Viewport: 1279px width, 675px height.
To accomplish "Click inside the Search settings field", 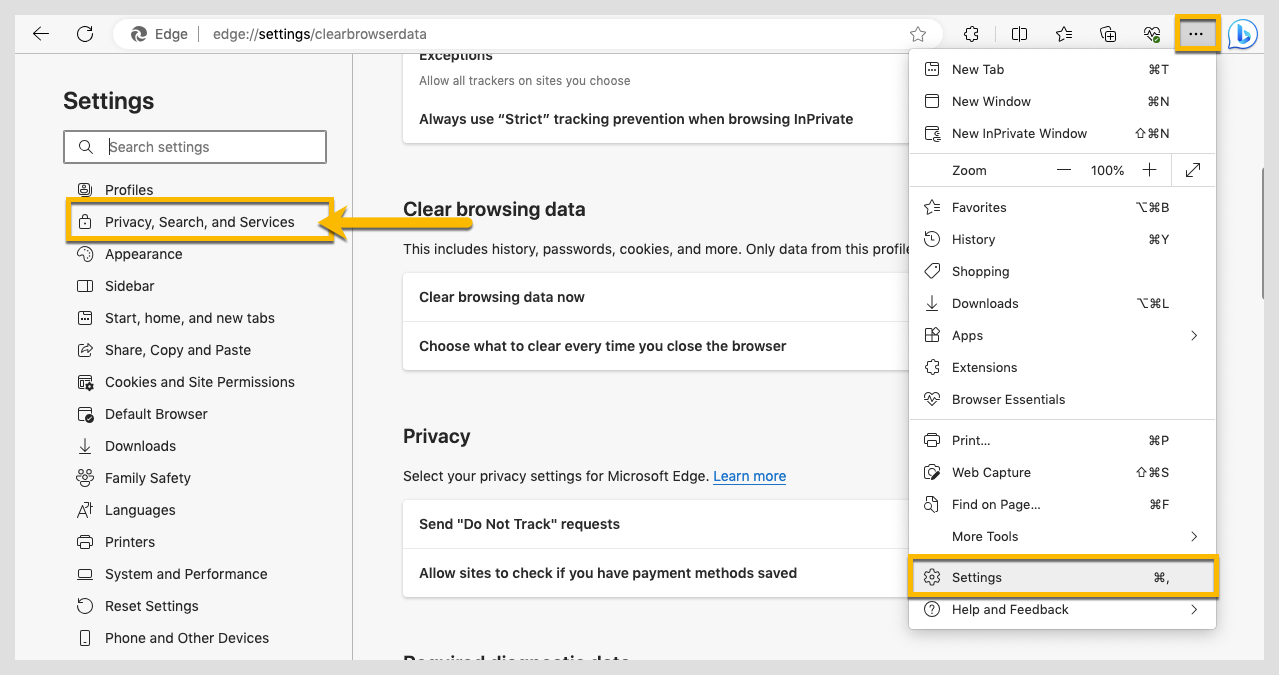I will [195, 146].
